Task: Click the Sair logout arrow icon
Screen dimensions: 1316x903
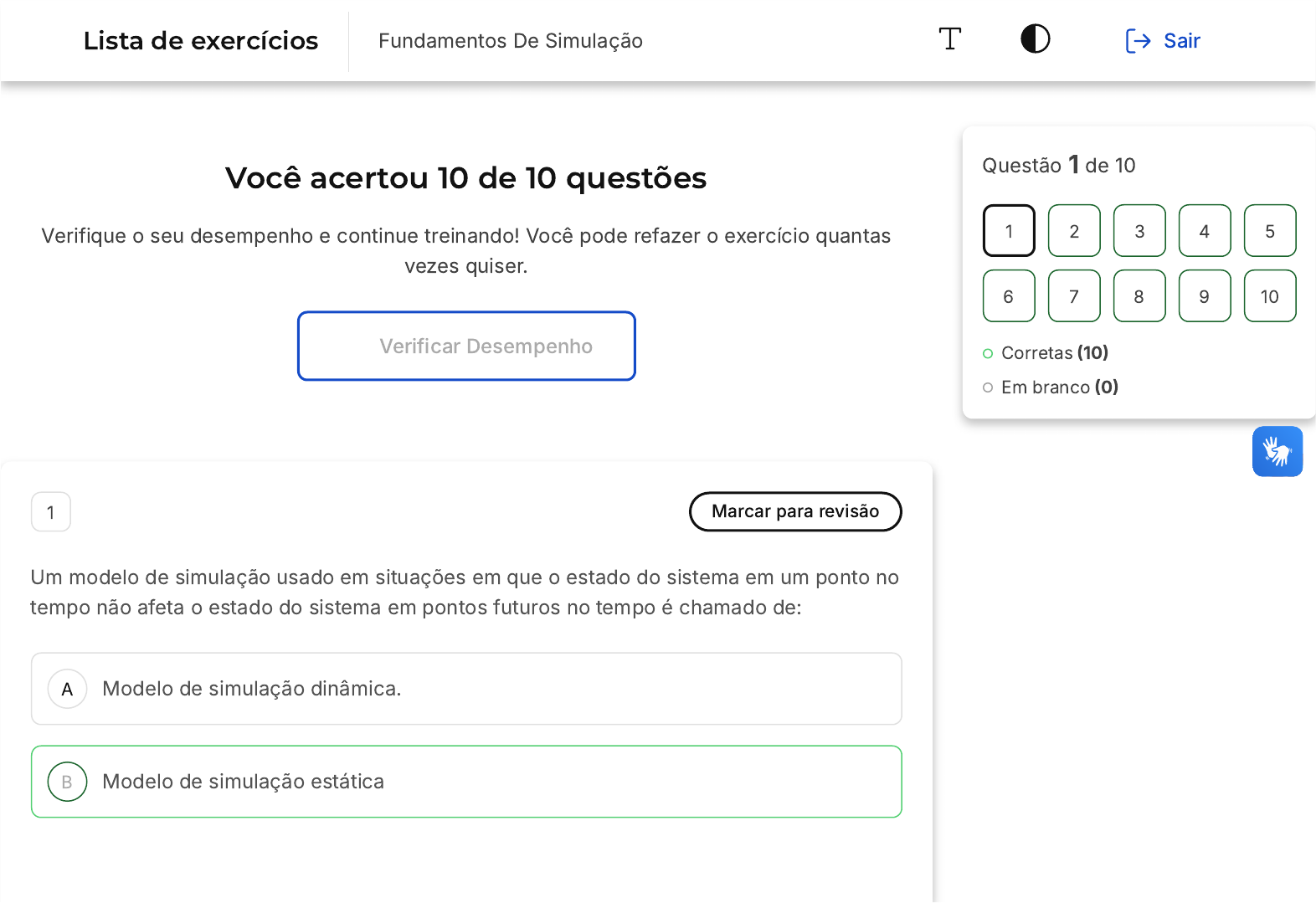Action: (1138, 41)
